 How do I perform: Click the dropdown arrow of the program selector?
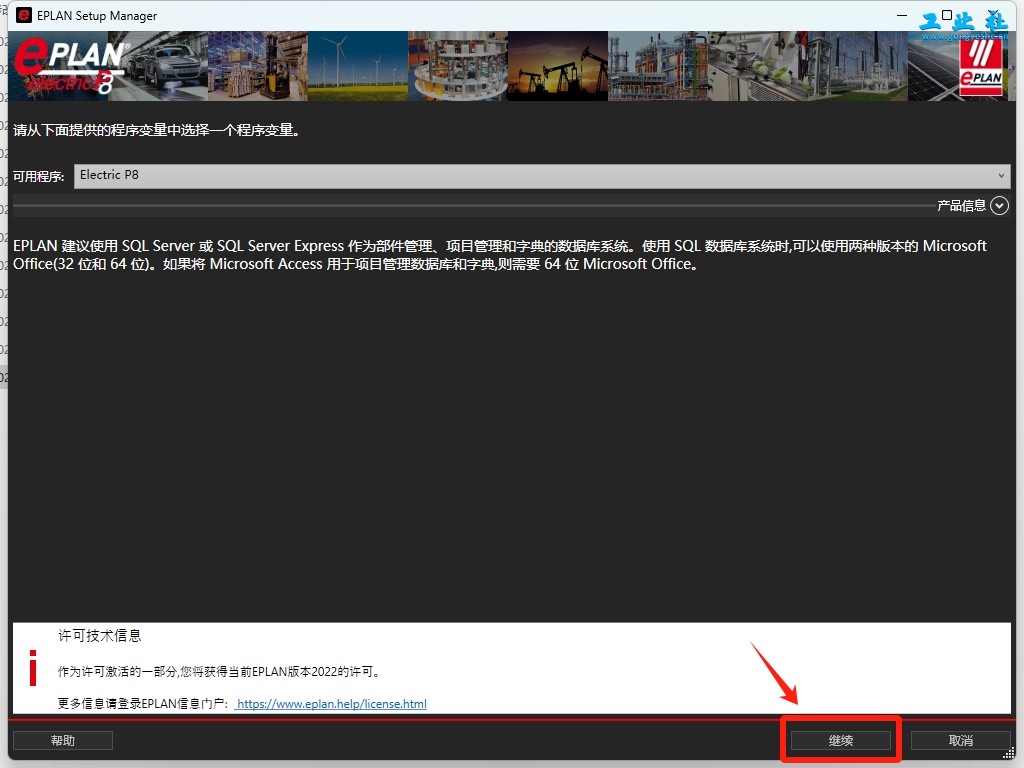coord(1001,176)
